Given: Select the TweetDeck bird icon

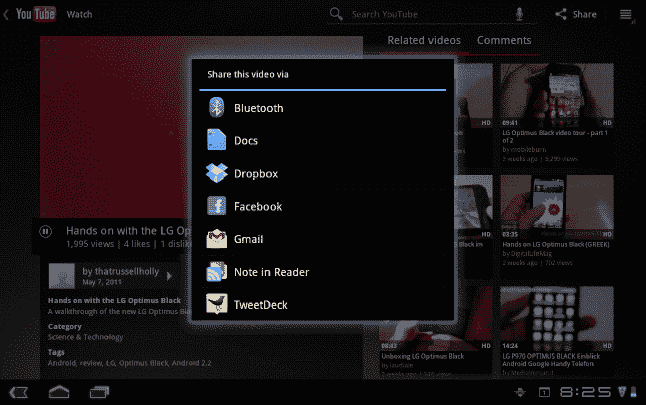Looking at the screenshot, I should click(x=216, y=304).
